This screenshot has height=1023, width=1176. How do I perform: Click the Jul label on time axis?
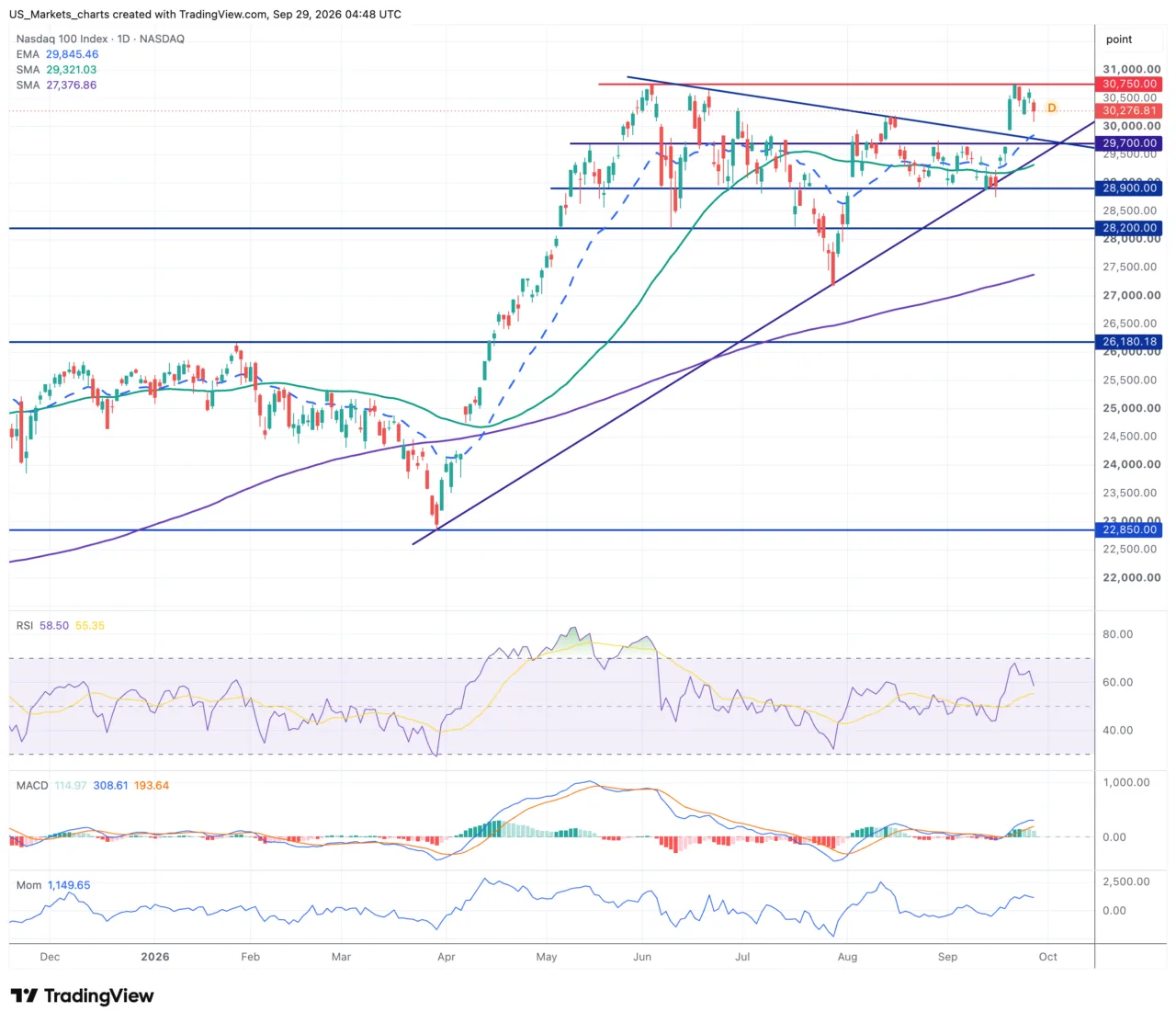(x=742, y=957)
